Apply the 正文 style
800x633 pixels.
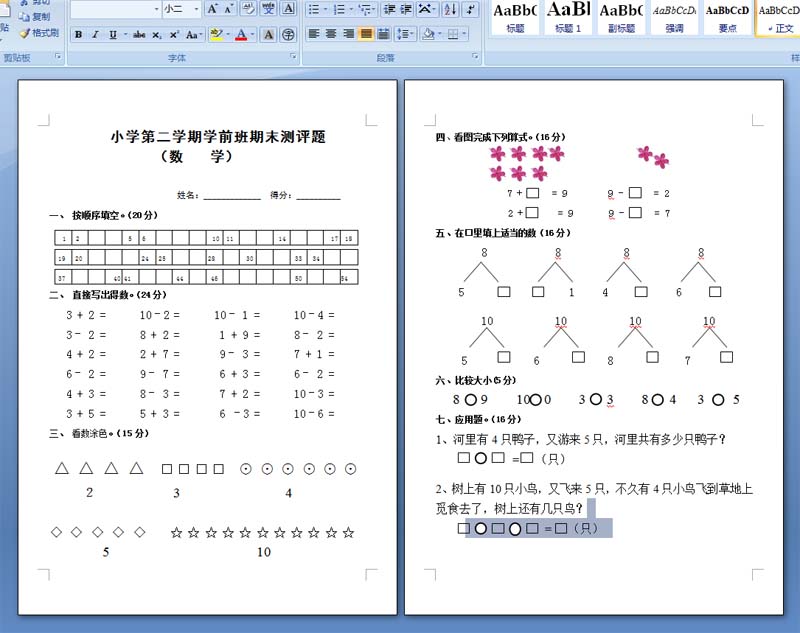778,18
